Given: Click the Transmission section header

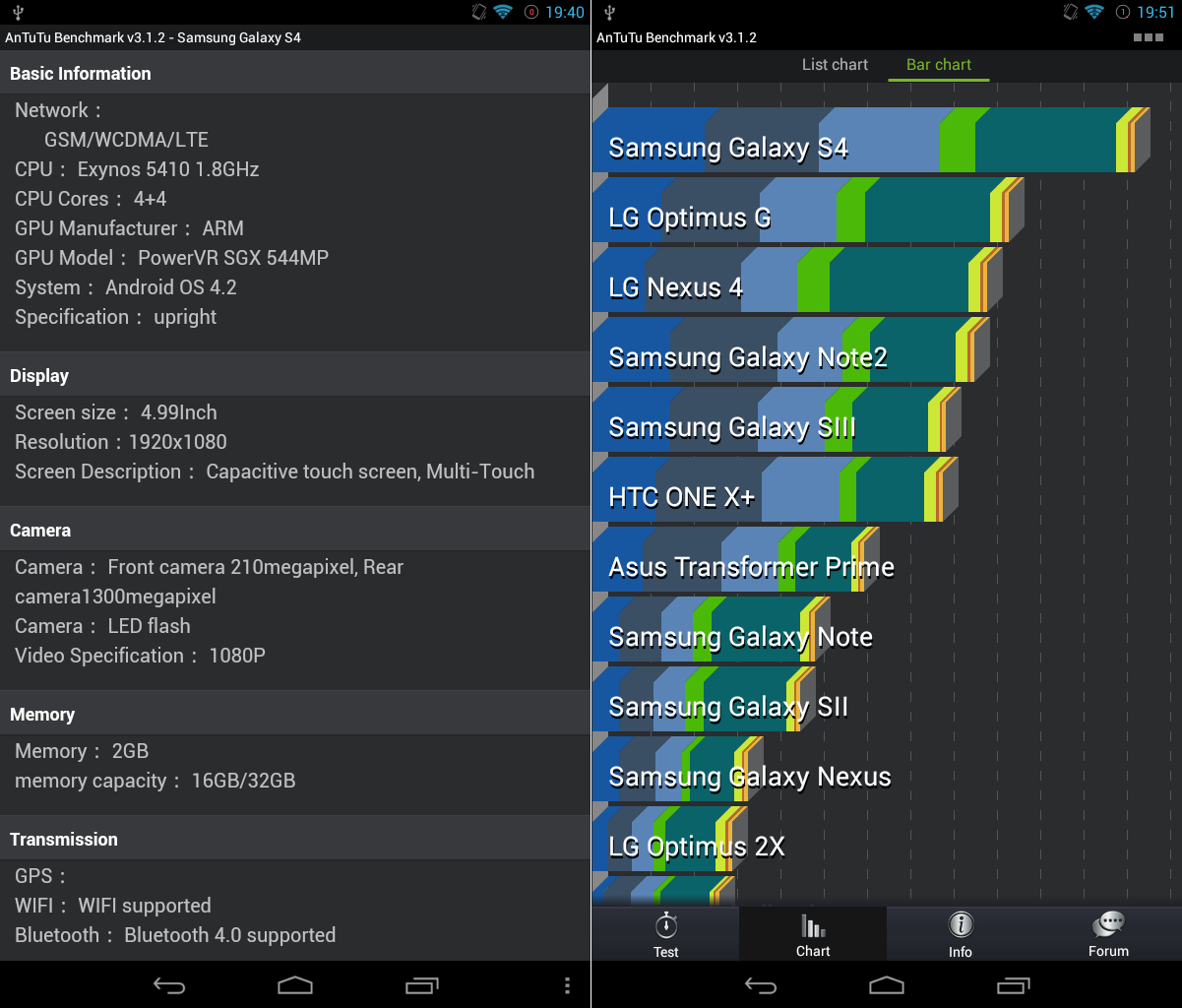Looking at the screenshot, I should tap(295, 840).
